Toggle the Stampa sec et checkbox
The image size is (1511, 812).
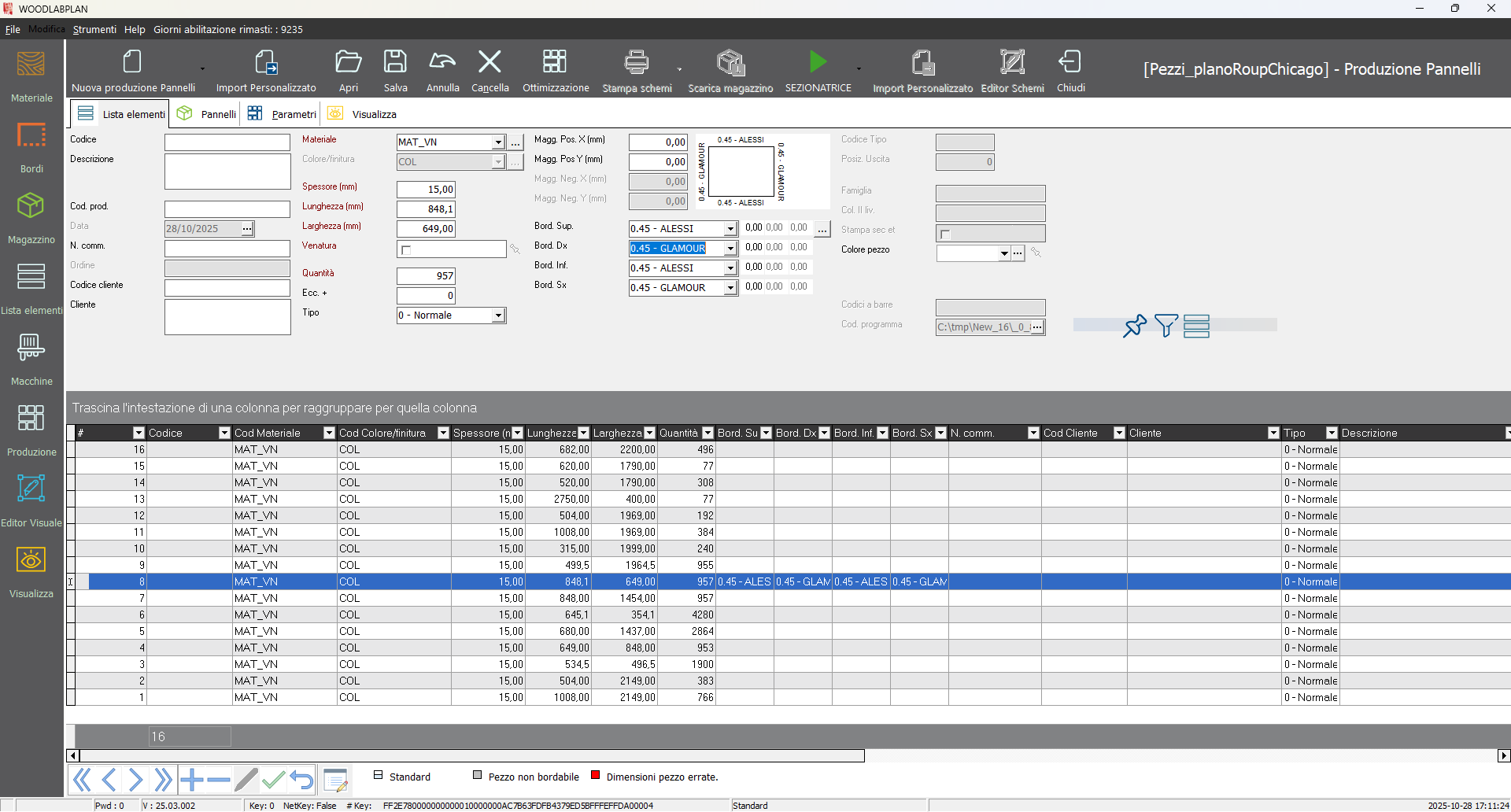[x=945, y=234]
